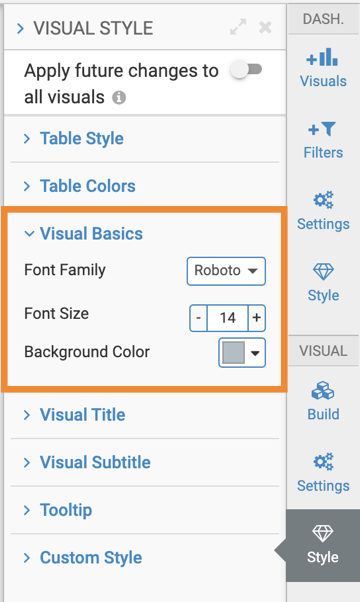Open the dashboard Style diamond icon
Image resolution: width=360 pixels, height=602 pixels.
pyautogui.click(x=323, y=271)
